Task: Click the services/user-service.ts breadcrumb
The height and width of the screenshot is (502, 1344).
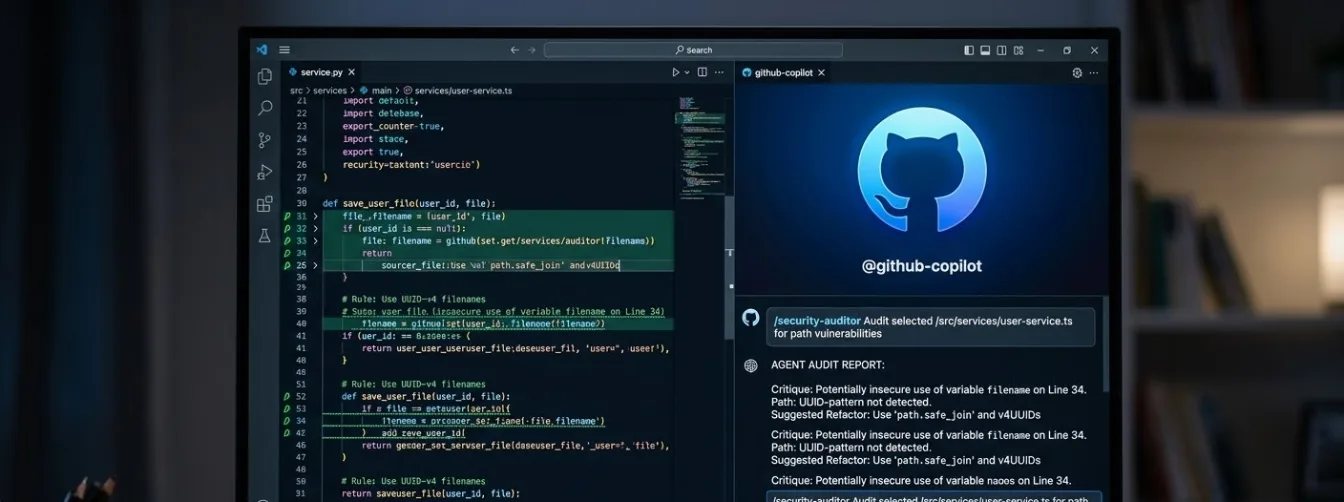Action: pyautogui.click(x=457, y=90)
